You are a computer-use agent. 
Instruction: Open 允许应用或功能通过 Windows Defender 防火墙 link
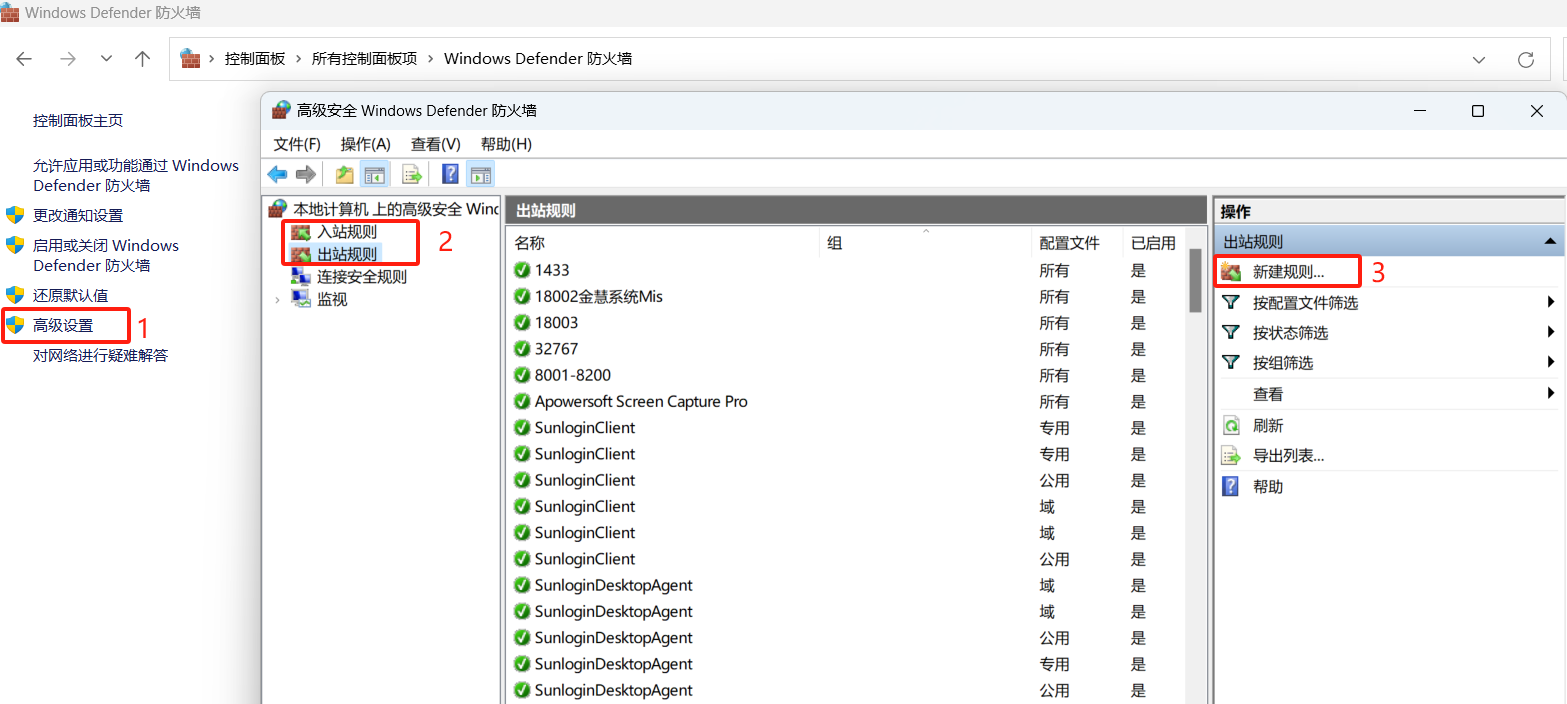pyautogui.click(x=136, y=175)
